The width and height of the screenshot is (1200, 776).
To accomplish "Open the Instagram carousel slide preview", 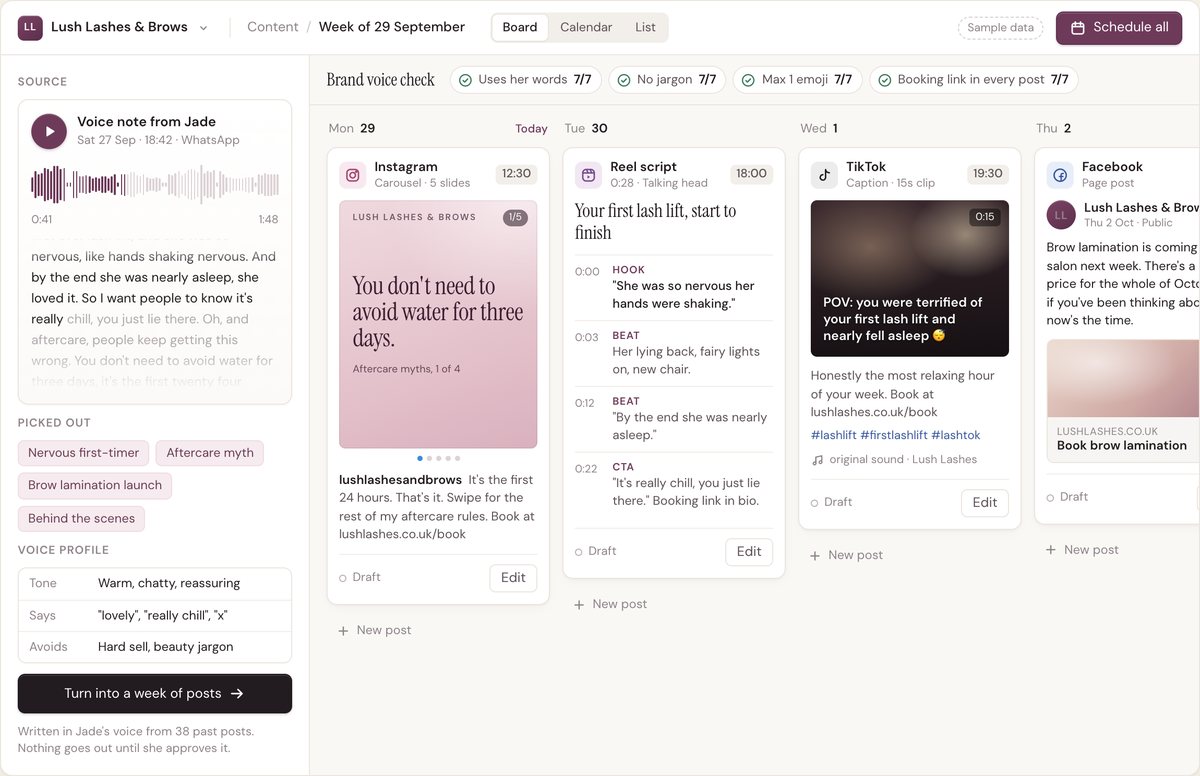I will [x=438, y=325].
